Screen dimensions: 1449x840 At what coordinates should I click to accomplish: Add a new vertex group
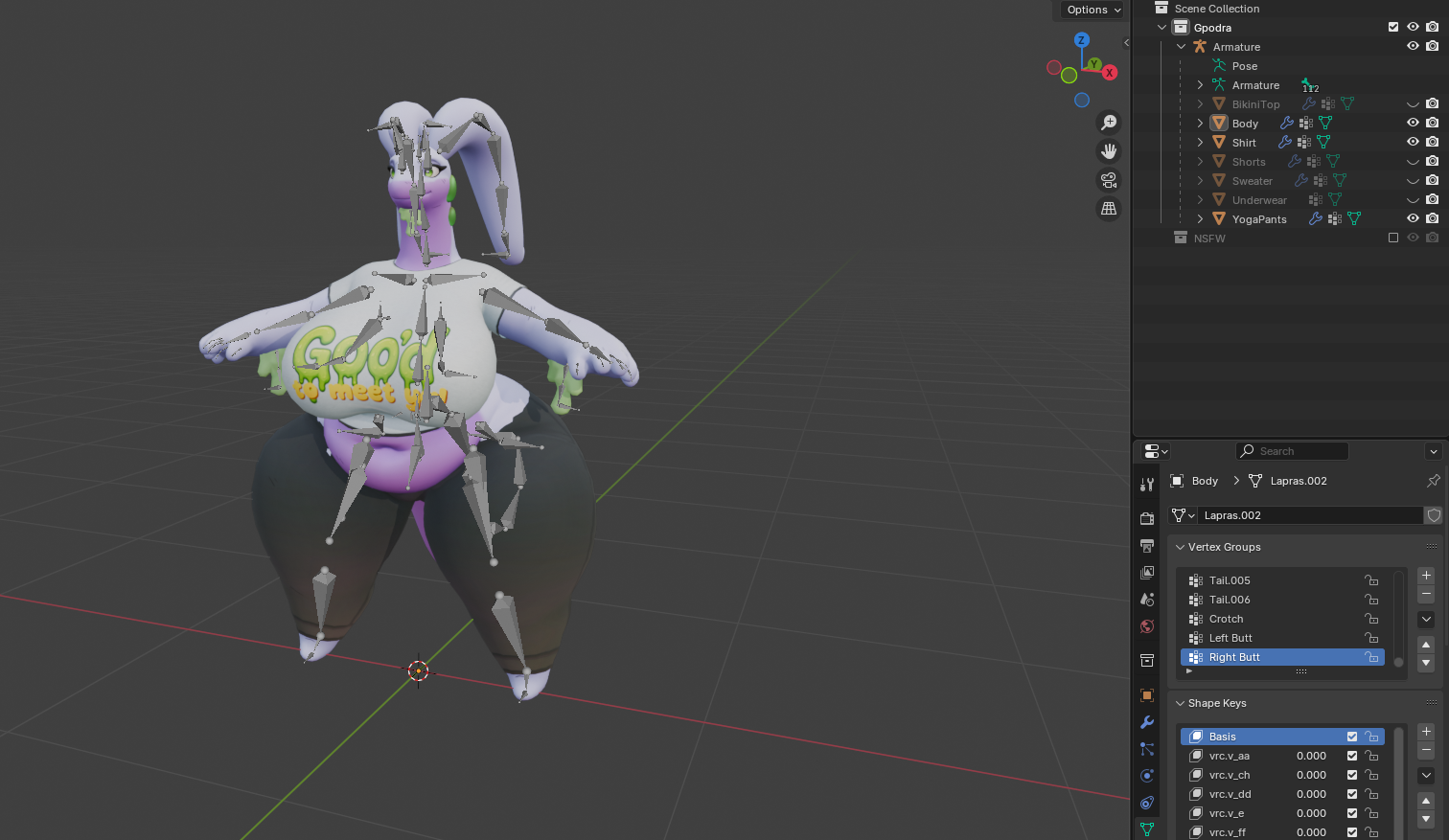(1426, 576)
